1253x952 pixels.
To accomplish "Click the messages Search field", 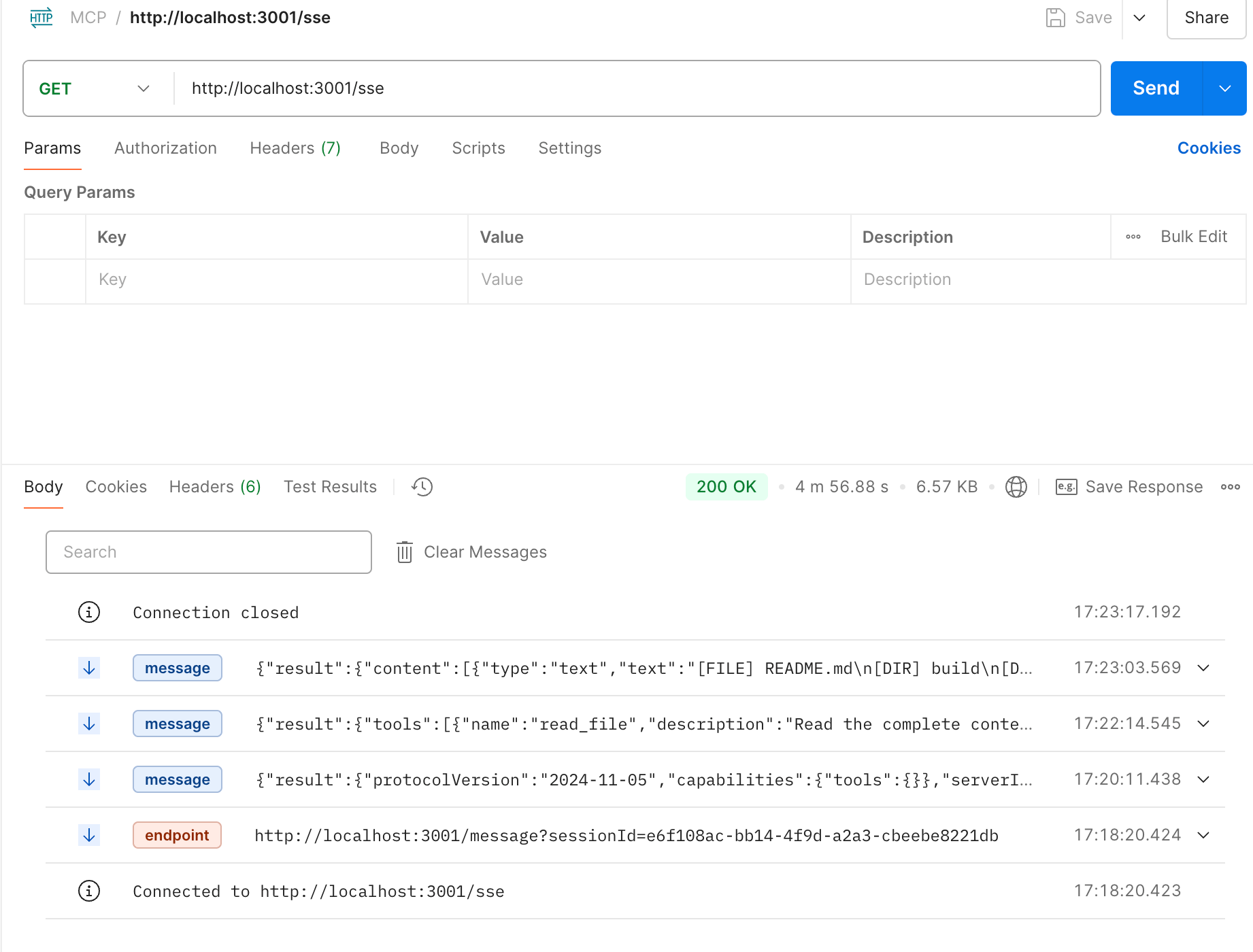I will (x=209, y=552).
